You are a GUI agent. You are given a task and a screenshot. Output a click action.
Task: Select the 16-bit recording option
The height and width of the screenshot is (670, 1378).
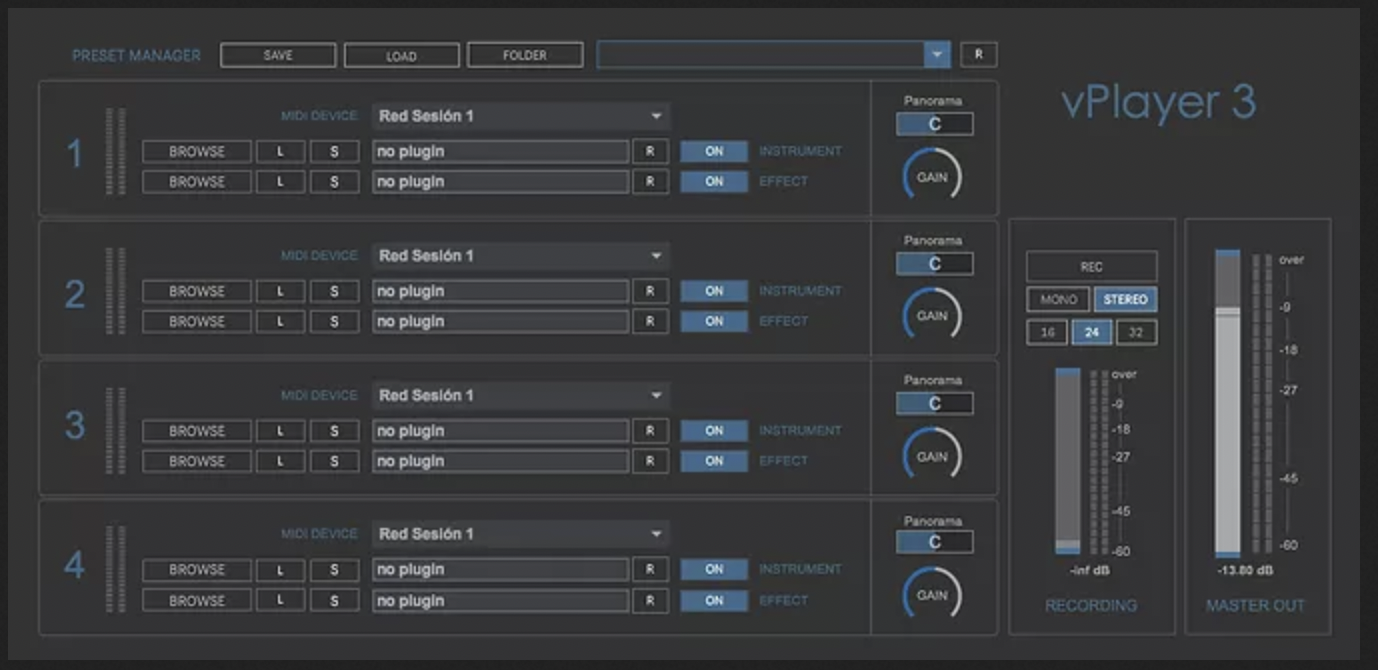(x=1046, y=331)
